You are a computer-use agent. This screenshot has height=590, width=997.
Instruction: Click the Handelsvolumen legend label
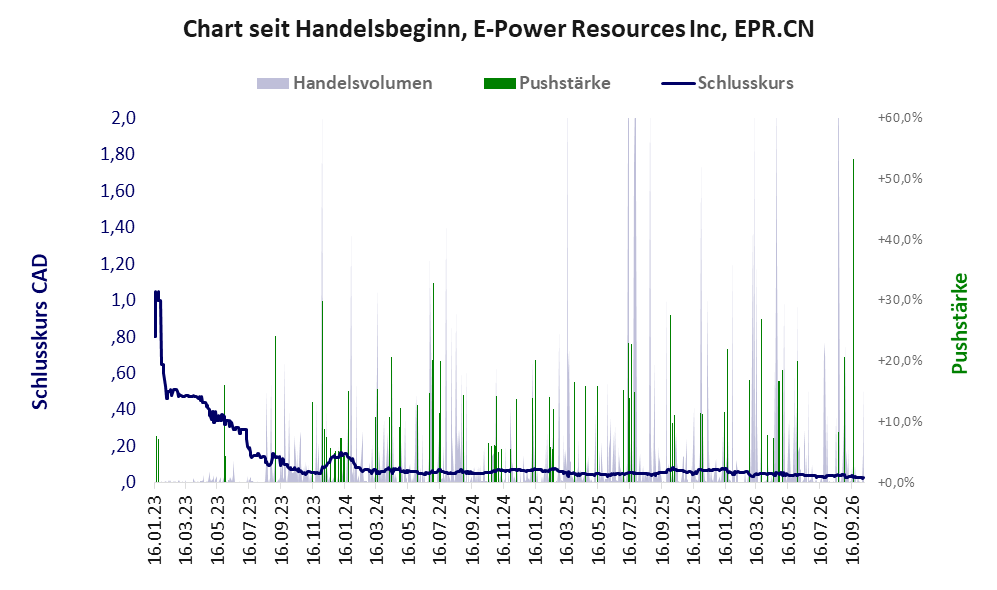362,83
